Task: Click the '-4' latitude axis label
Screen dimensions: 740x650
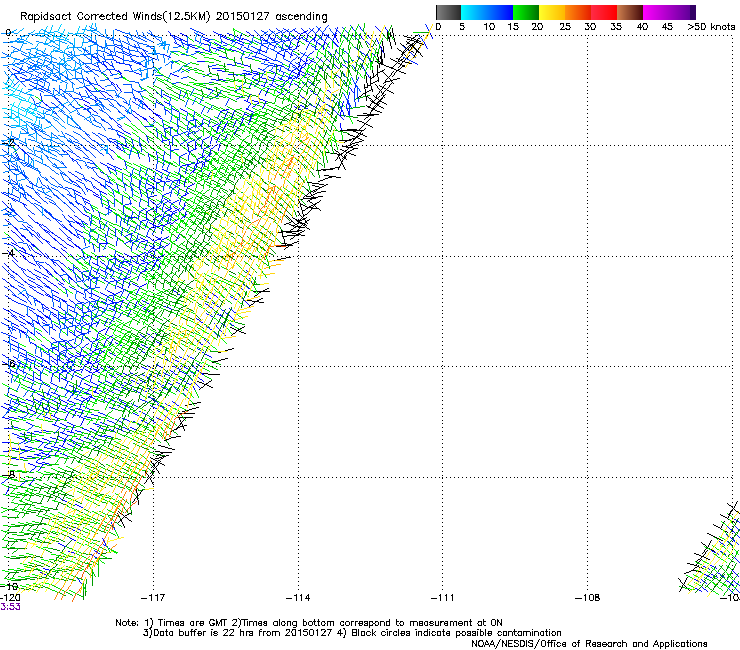Action: 10,253
